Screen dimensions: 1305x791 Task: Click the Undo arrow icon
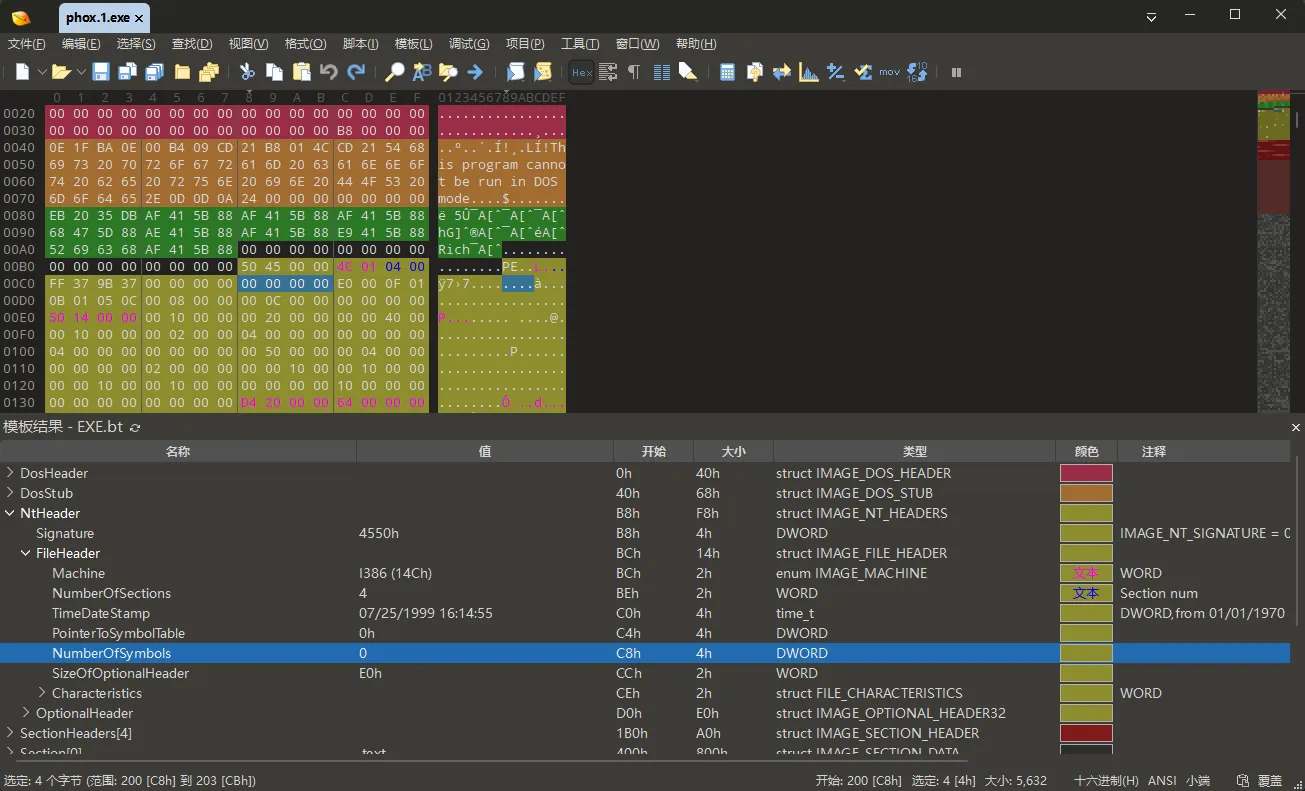coord(329,72)
